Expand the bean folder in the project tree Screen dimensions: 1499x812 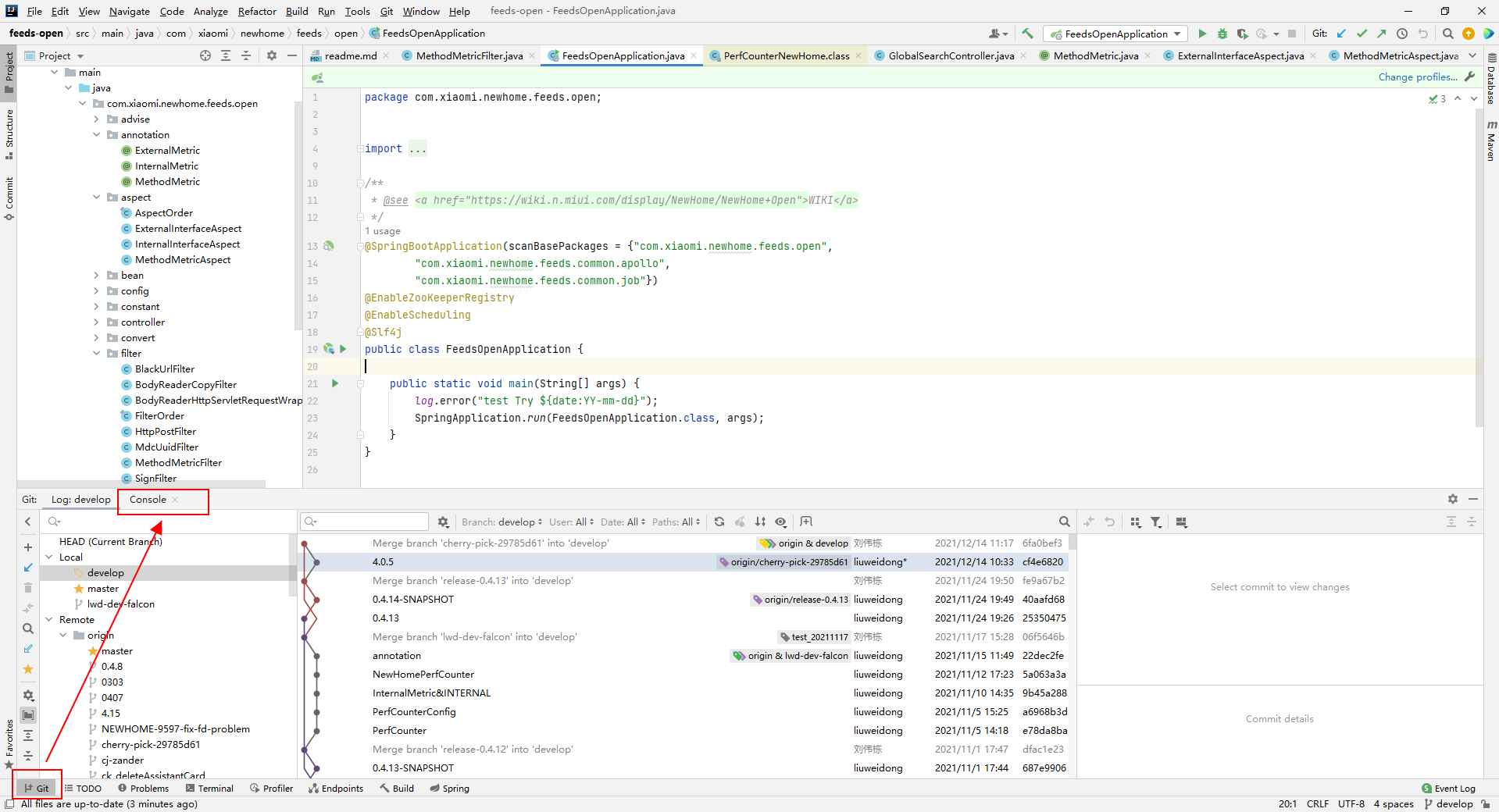pos(97,275)
